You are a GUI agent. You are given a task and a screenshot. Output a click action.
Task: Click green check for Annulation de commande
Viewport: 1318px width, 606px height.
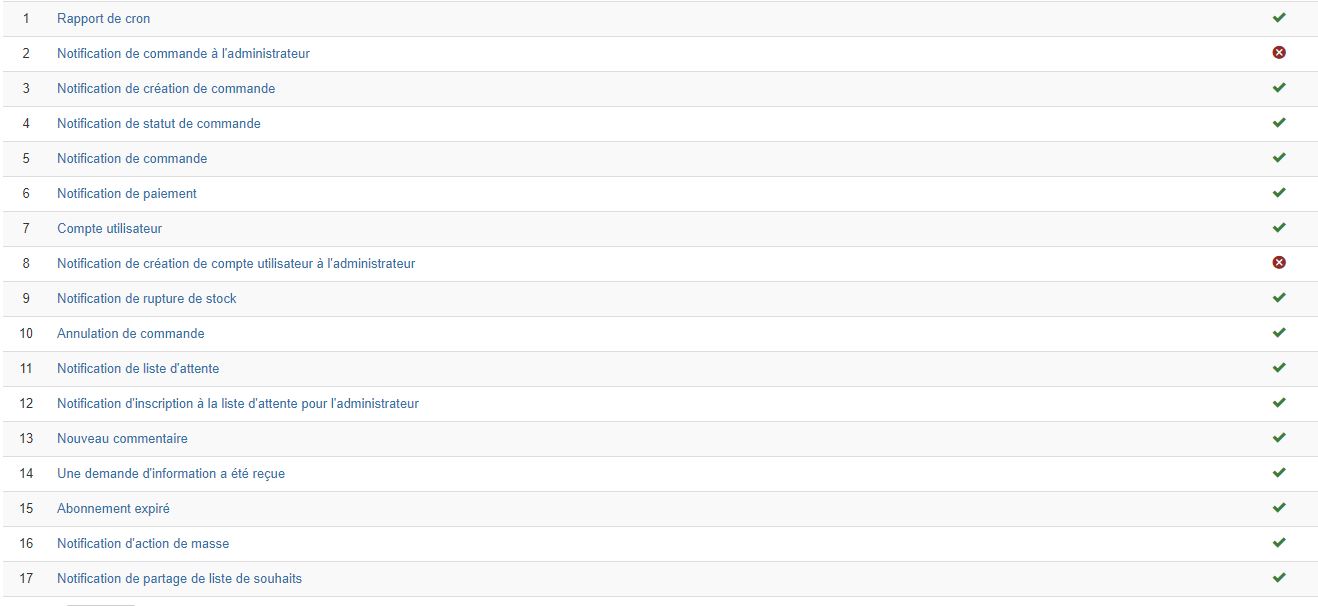click(x=1278, y=333)
